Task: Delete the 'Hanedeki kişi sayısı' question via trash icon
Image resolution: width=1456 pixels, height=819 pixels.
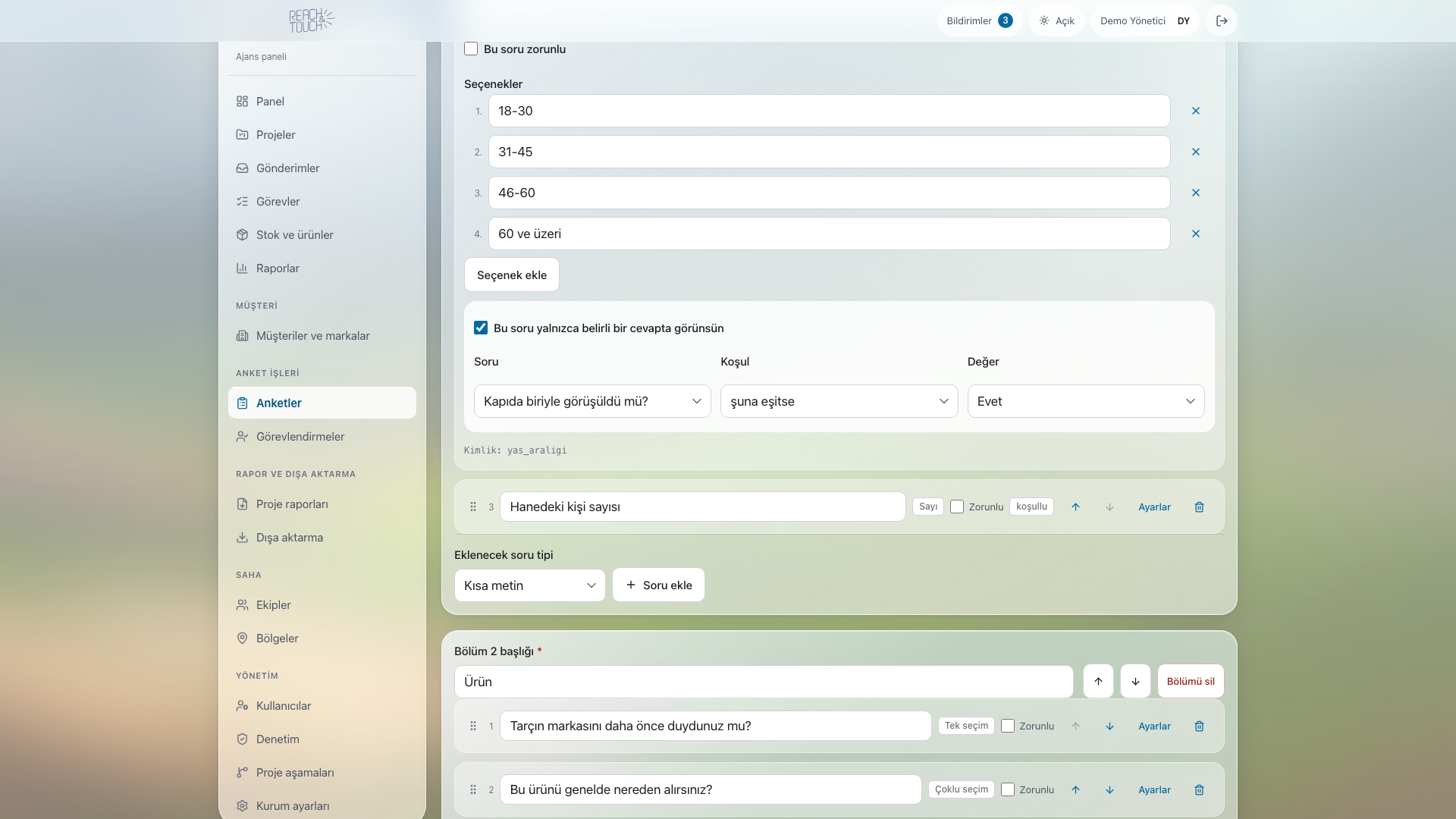Action: click(x=1200, y=507)
